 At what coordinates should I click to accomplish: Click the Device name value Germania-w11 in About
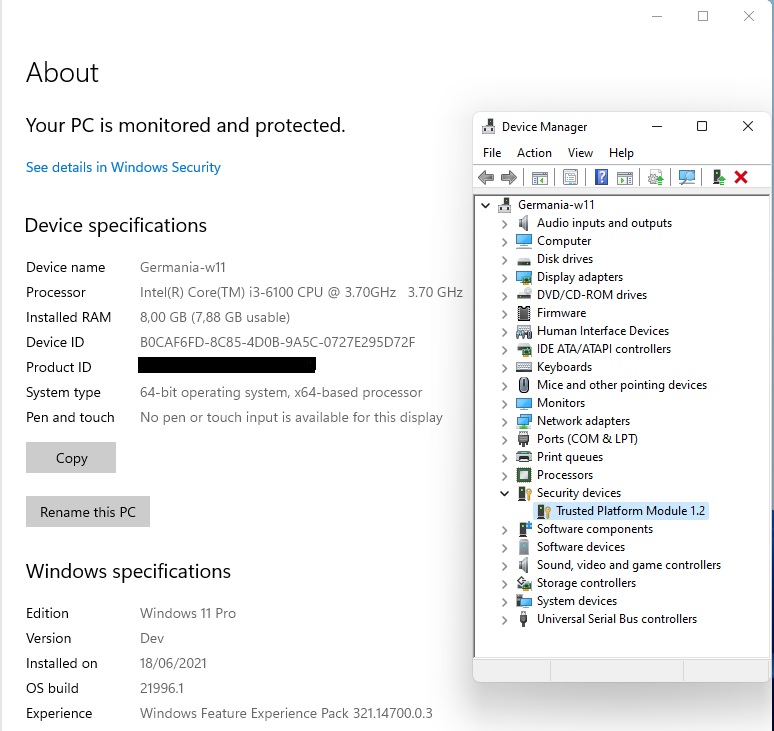(183, 267)
